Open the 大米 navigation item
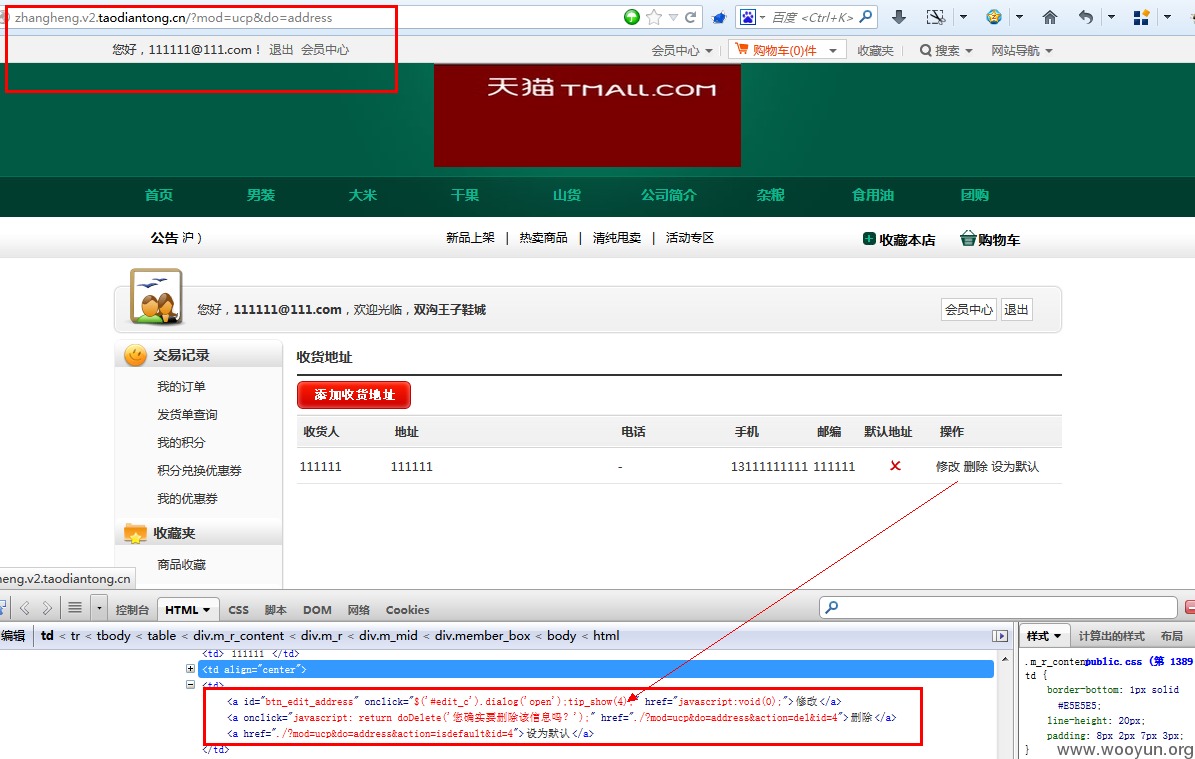Image resolution: width=1195 pixels, height=759 pixels. (x=363, y=195)
